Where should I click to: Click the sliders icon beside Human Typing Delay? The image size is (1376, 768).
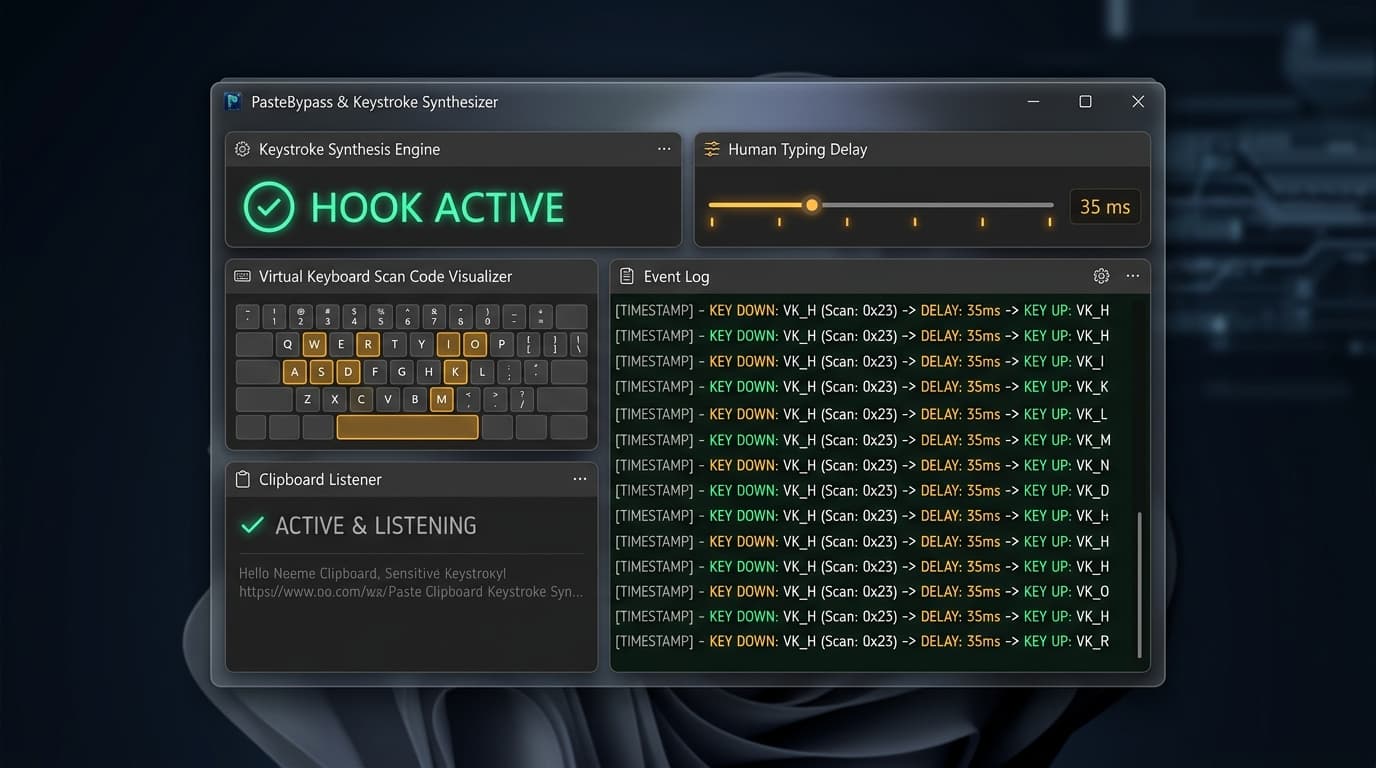(x=712, y=149)
